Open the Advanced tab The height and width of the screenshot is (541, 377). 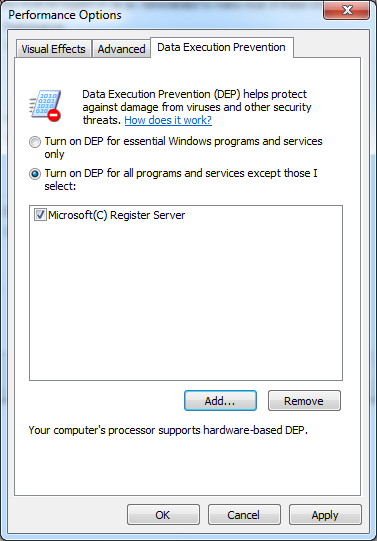pyautogui.click(x=121, y=49)
